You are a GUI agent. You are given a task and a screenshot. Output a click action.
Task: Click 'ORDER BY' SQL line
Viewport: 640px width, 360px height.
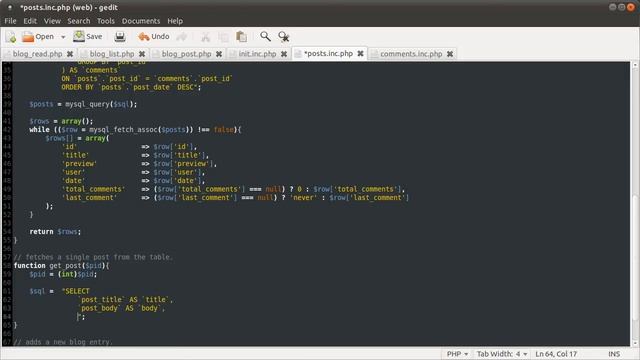[x=131, y=87]
